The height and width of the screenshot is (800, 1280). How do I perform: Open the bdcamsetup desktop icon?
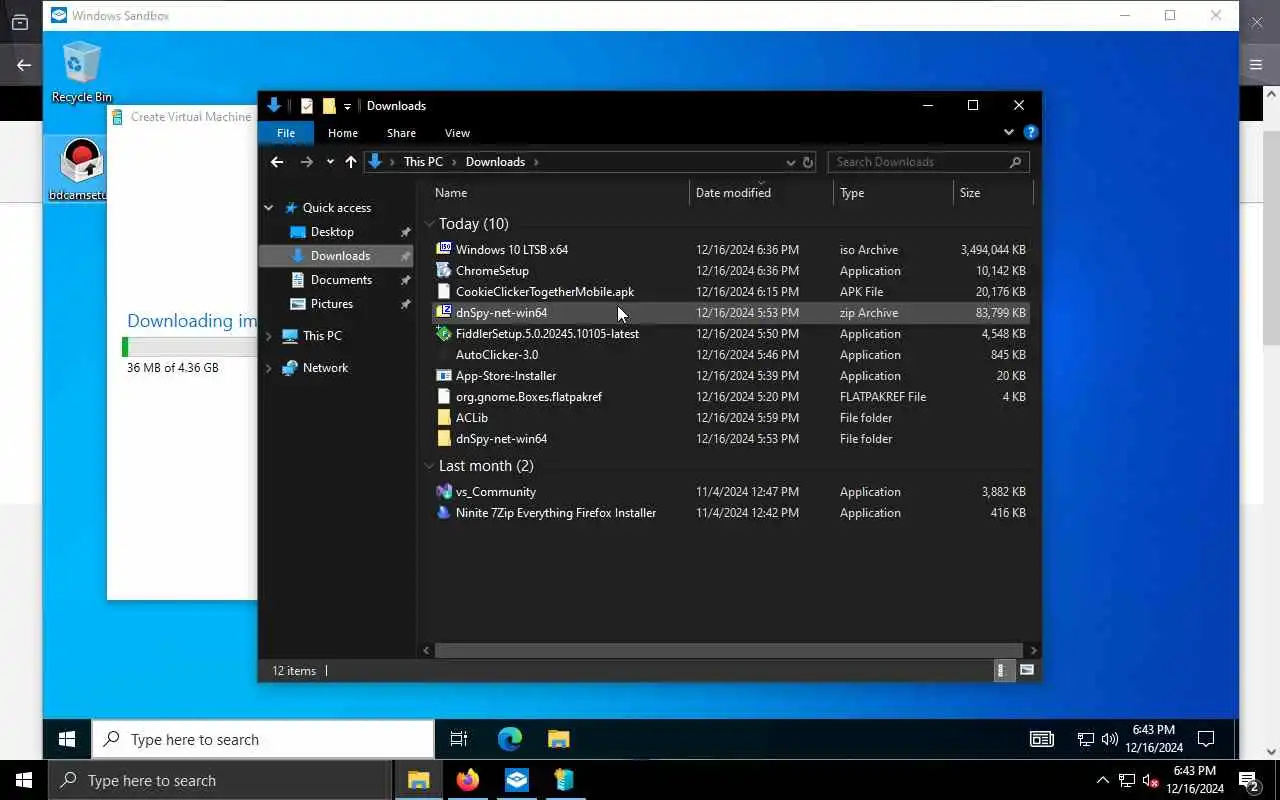[x=80, y=170]
